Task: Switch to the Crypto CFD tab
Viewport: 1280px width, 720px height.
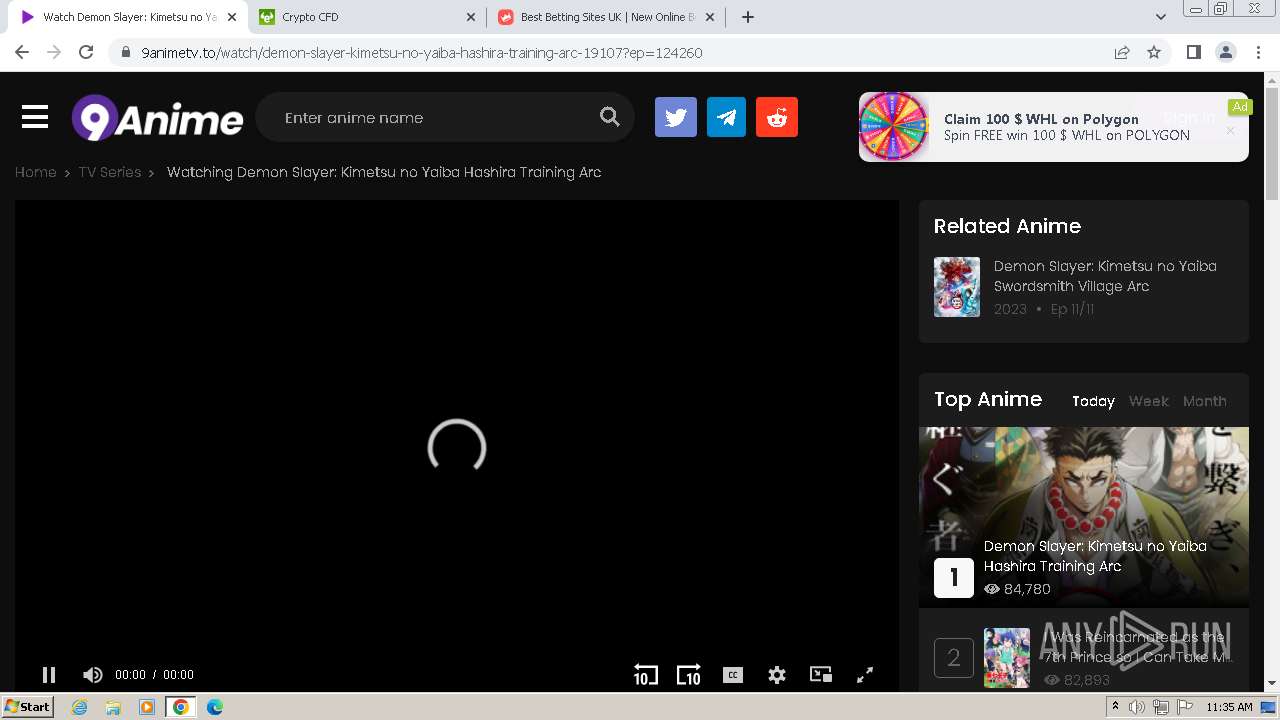Action: pos(368,17)
